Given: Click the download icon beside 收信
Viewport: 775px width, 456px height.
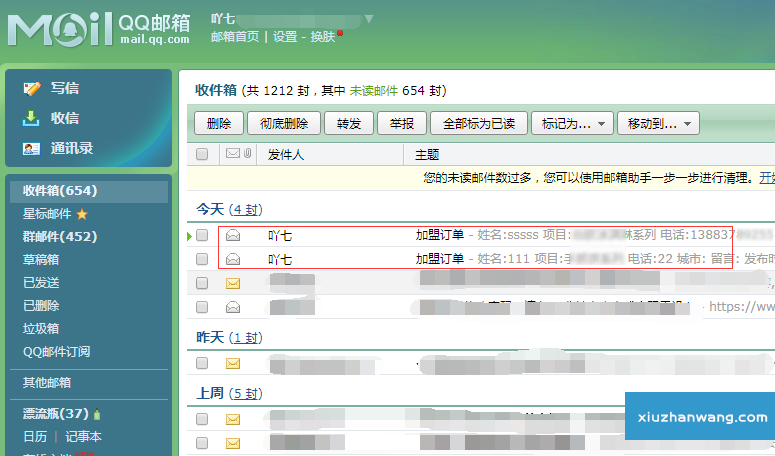Looking at the screenshot, I should [x=31, y=119].
